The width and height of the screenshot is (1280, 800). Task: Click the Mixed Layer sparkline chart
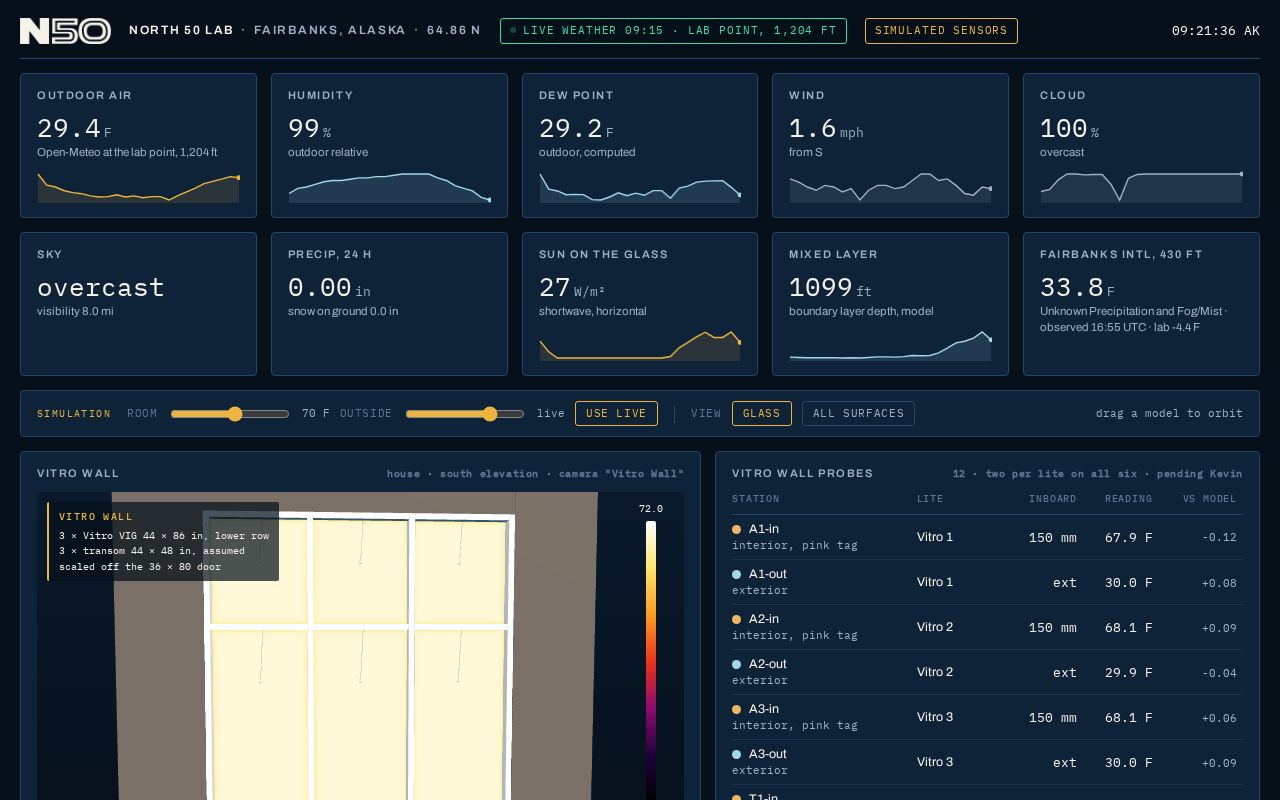pos(890,345)
